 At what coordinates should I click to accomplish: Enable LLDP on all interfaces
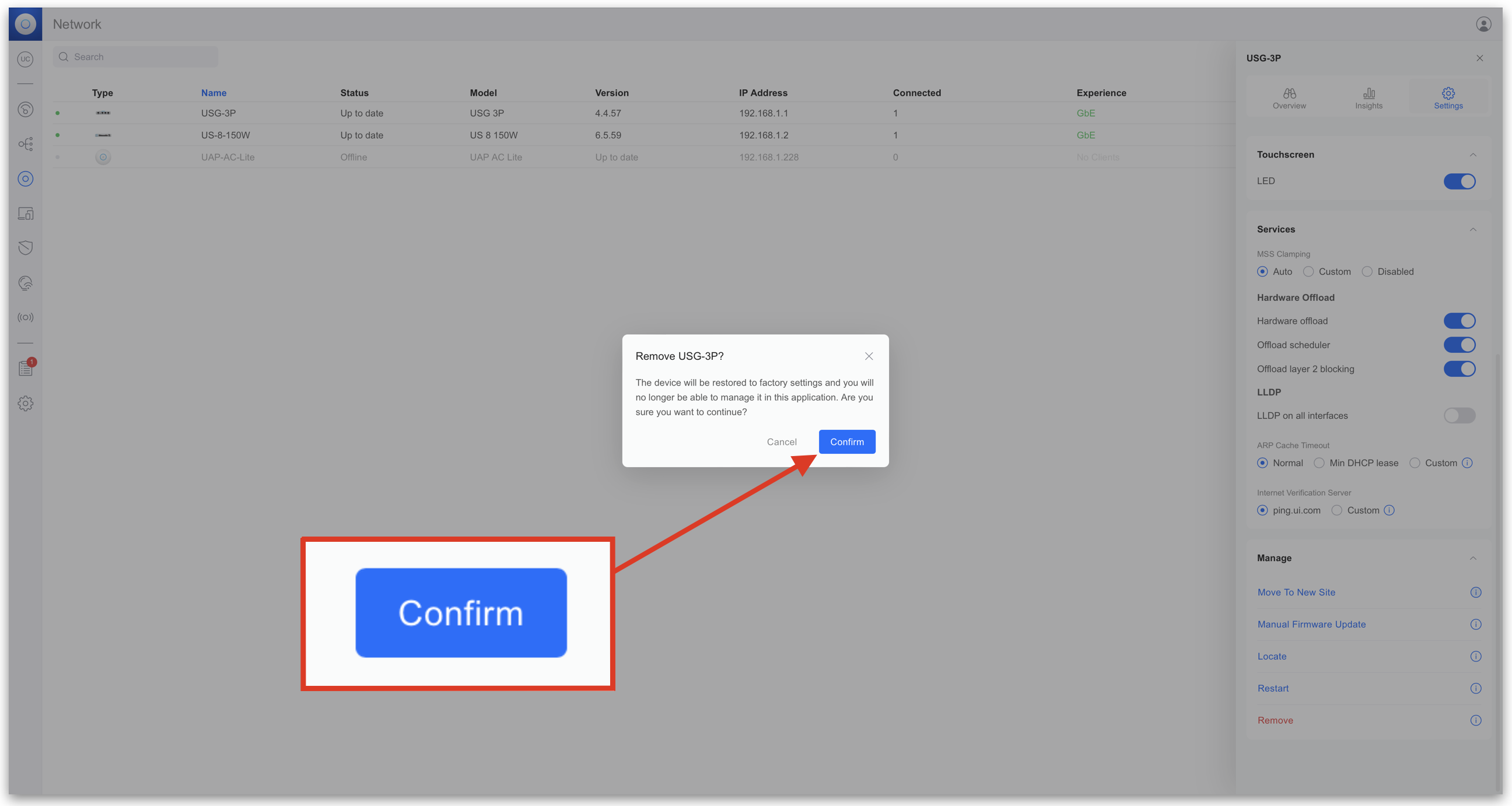1458,416
